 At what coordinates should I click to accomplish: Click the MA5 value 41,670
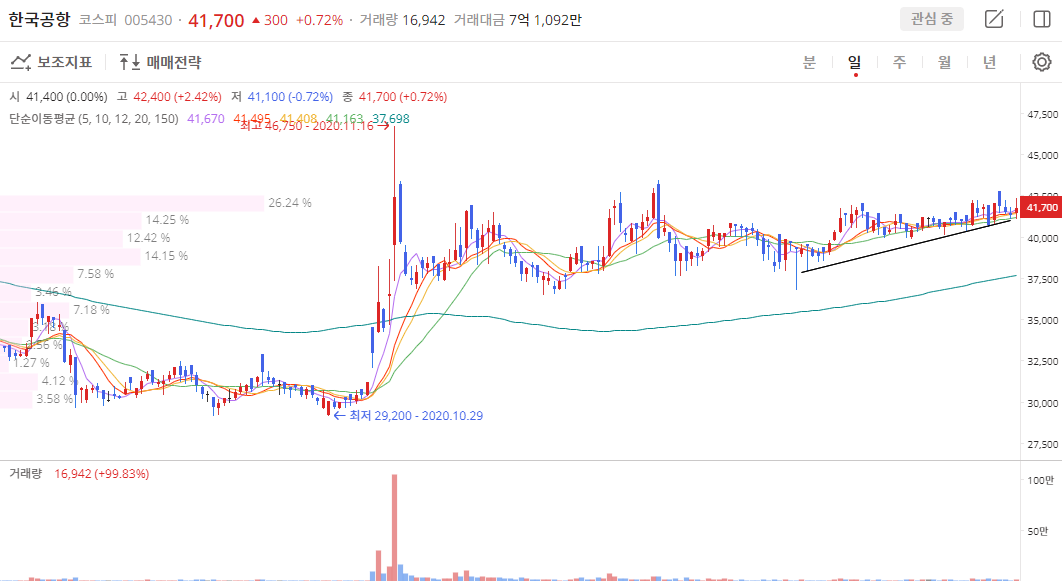coord(206,119)
